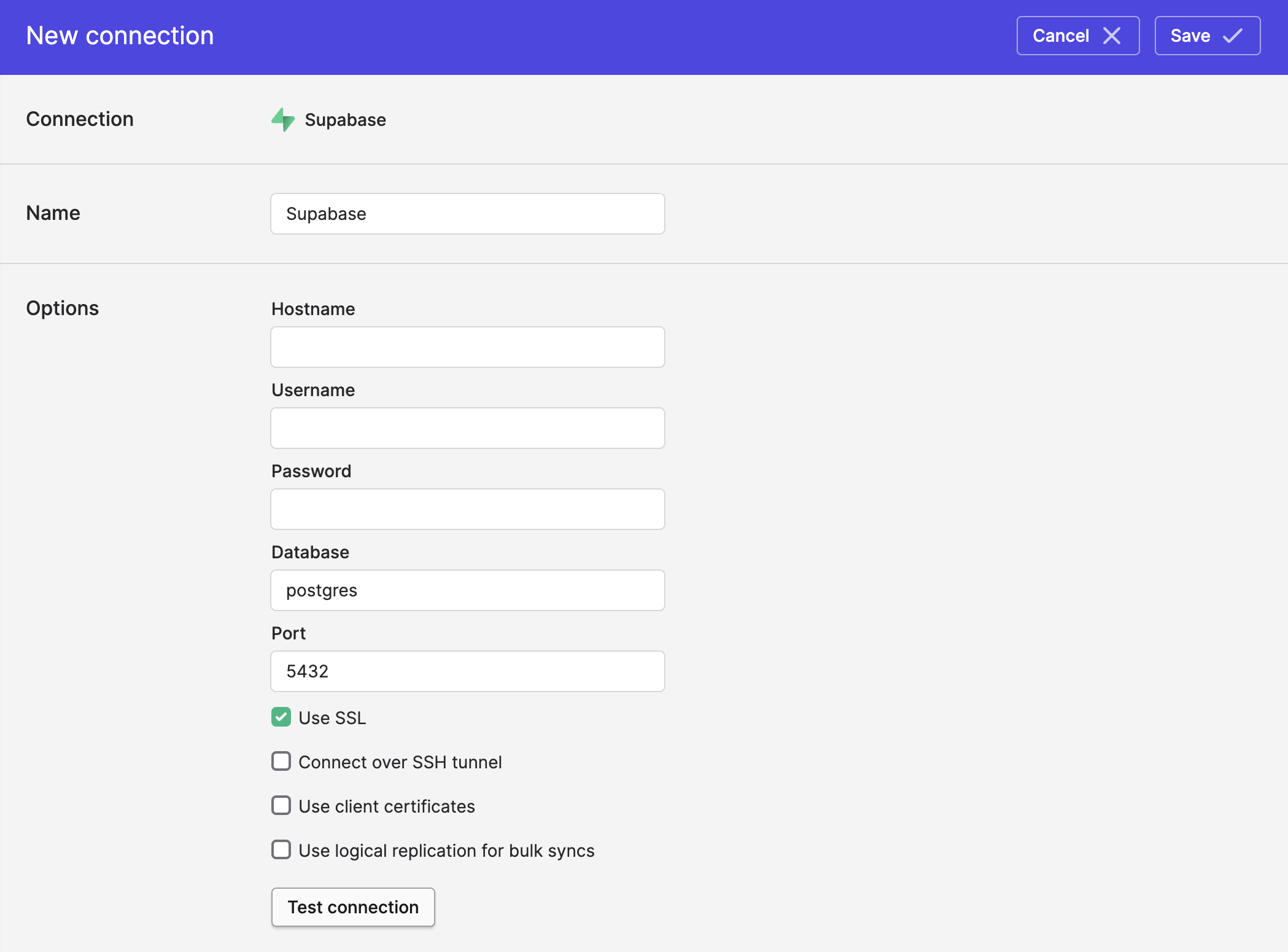Edit the Database field containing postgres
1288x952 pixels.
(468, 590)
